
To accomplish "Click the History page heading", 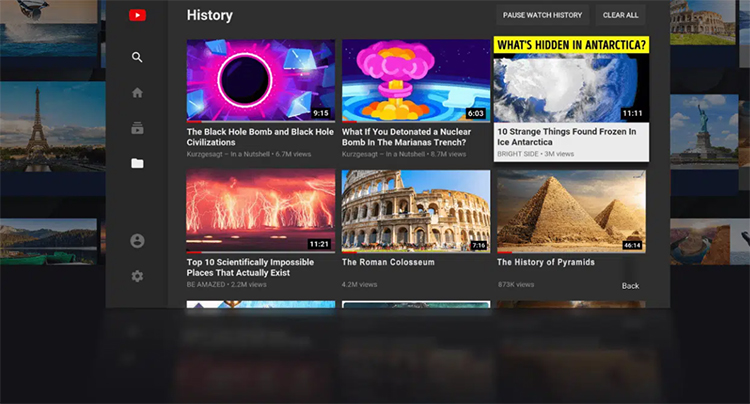I will 210,15.
